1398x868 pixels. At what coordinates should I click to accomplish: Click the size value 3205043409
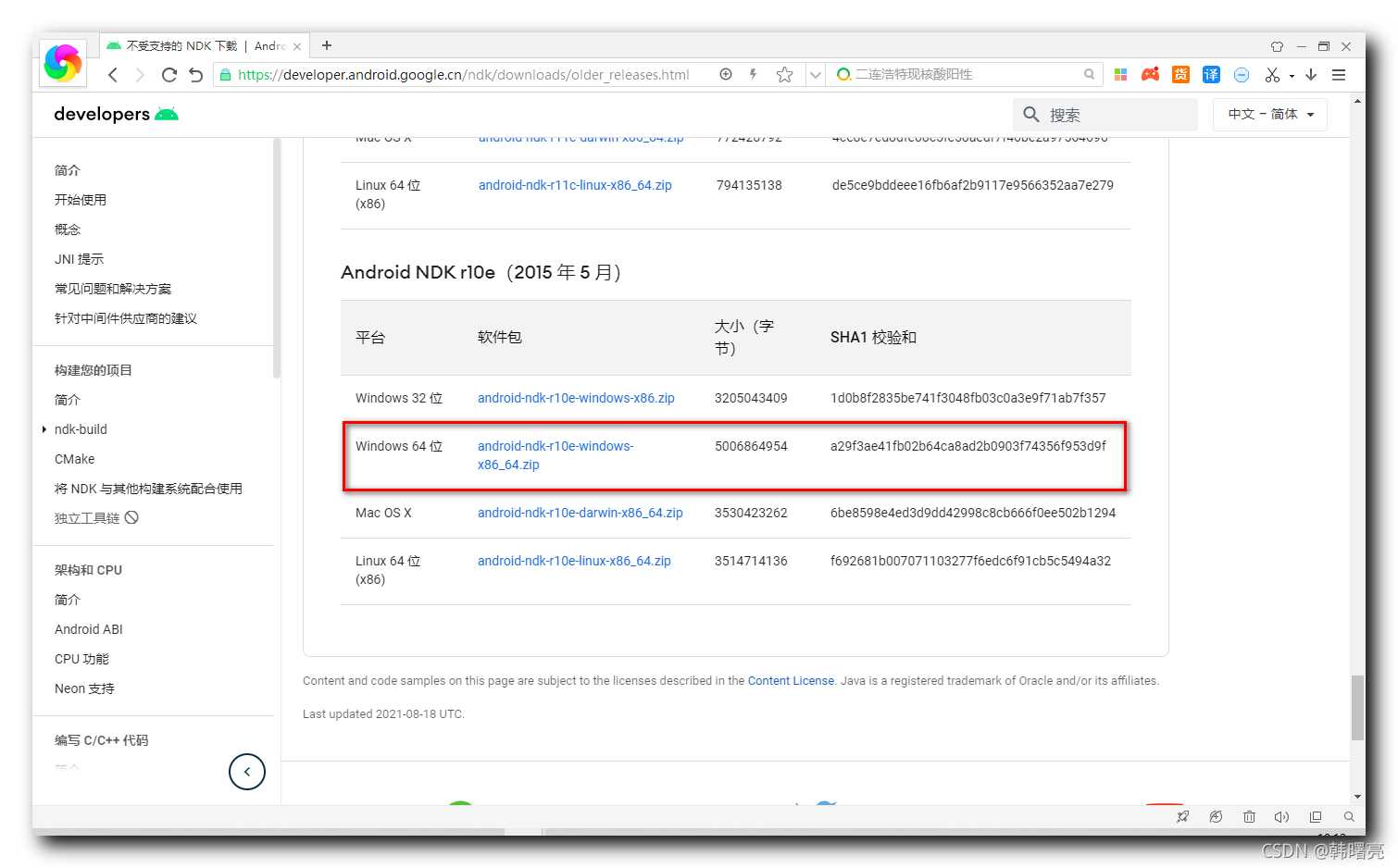point(751,398)
